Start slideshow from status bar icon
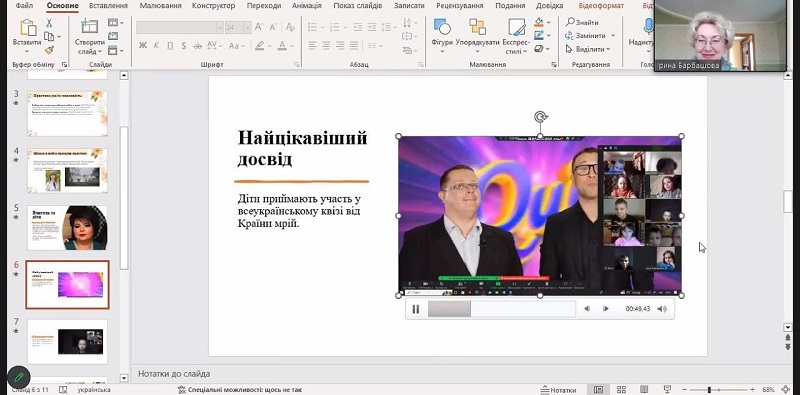Image resolution: width=800 pixels, height=395 pixels. (x=667, y=390)
